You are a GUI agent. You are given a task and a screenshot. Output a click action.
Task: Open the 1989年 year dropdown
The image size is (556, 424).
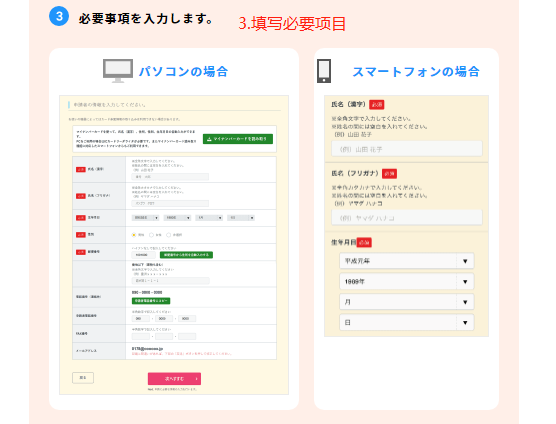pyautogui.click(x=407, y=282)
